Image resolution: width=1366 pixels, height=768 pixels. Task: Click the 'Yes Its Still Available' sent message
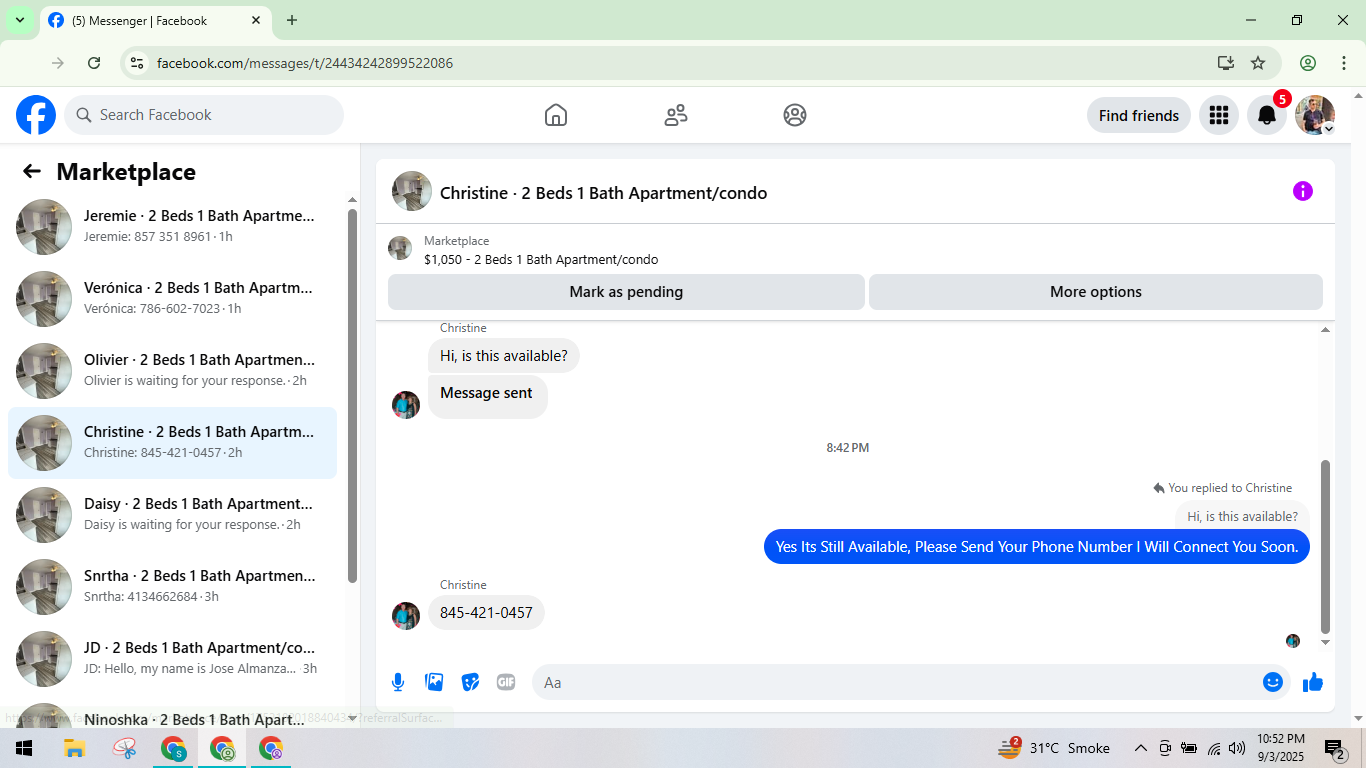(x=1037, y=547)
